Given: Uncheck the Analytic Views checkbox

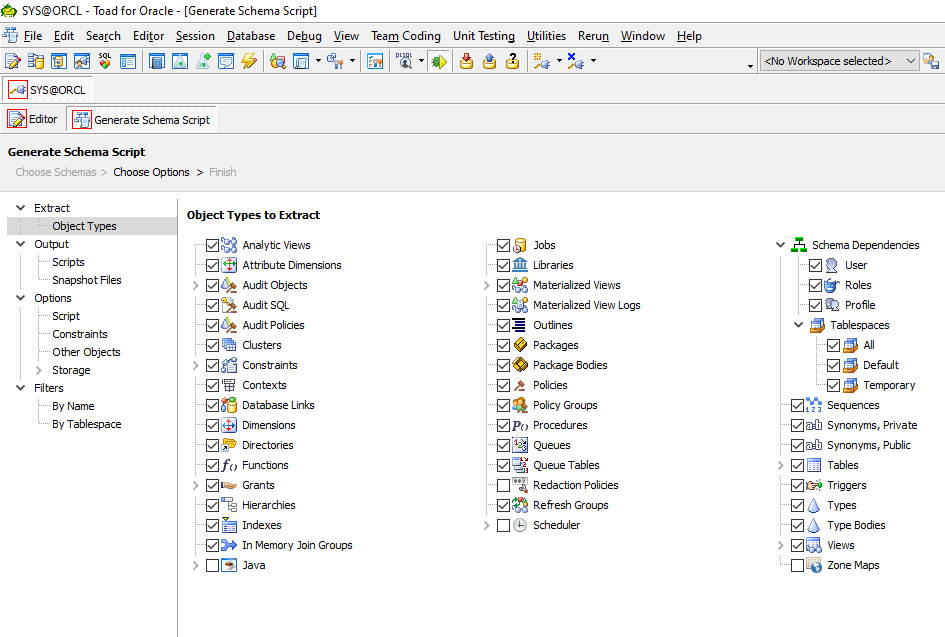Looking at the screenshot, I should pyautogui.click(x=212, y=245).
